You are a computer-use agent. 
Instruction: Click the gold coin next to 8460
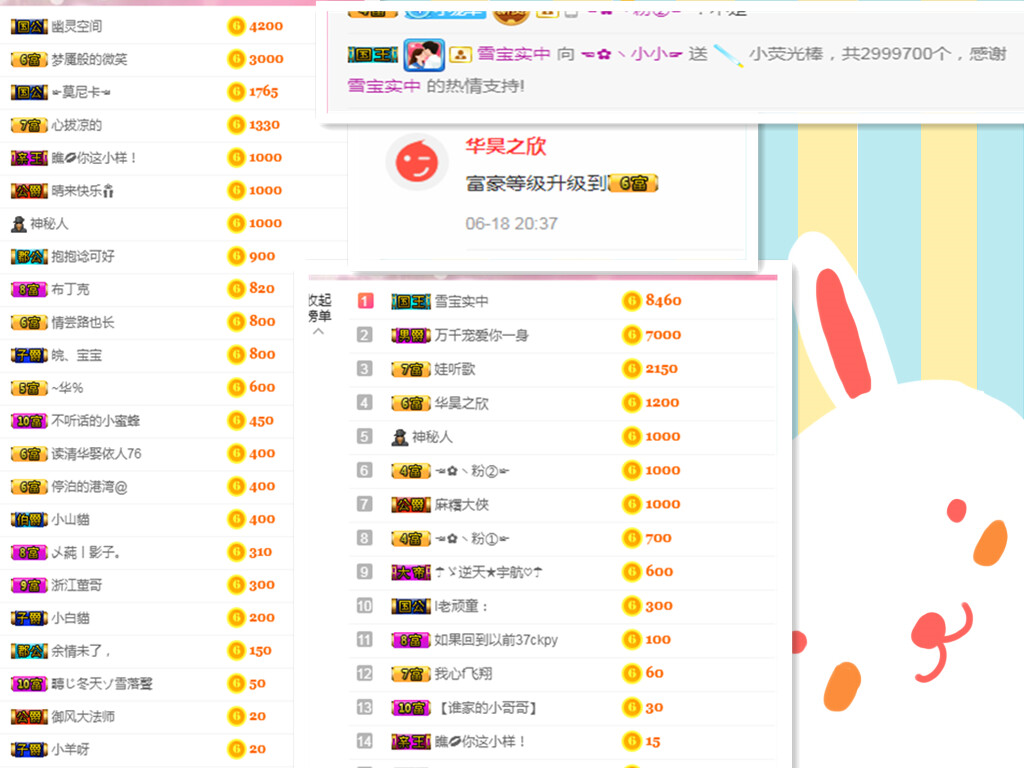632,301
